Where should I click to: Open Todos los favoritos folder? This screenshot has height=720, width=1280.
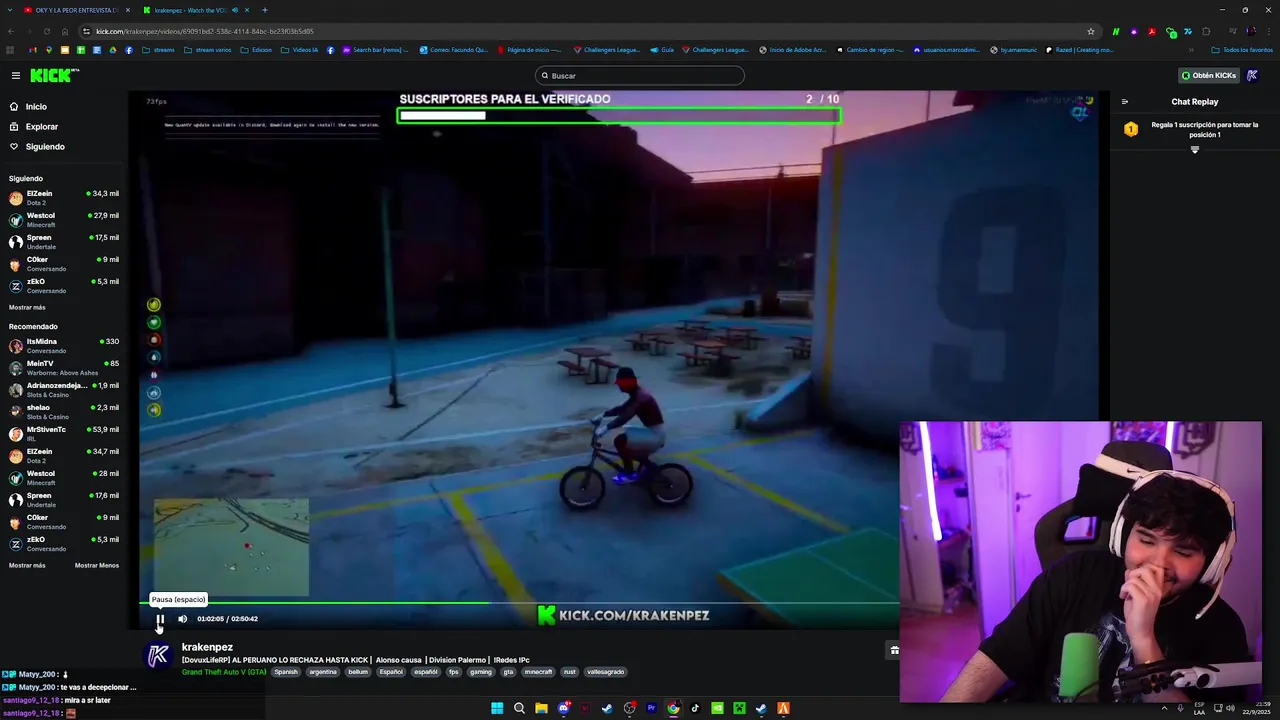tap(1241, 50)
